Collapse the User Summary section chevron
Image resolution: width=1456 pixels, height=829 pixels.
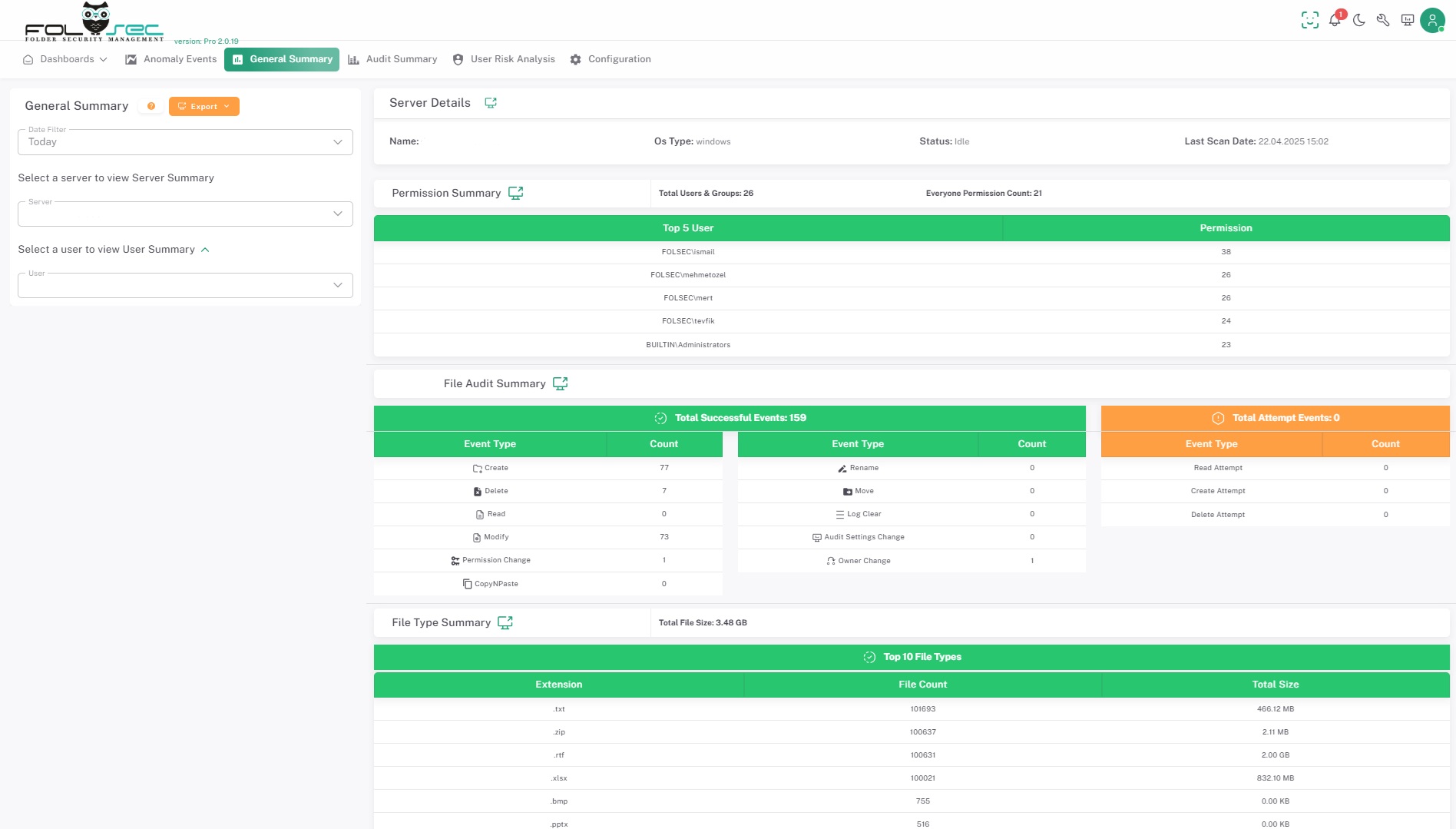(x=205, y=250)
